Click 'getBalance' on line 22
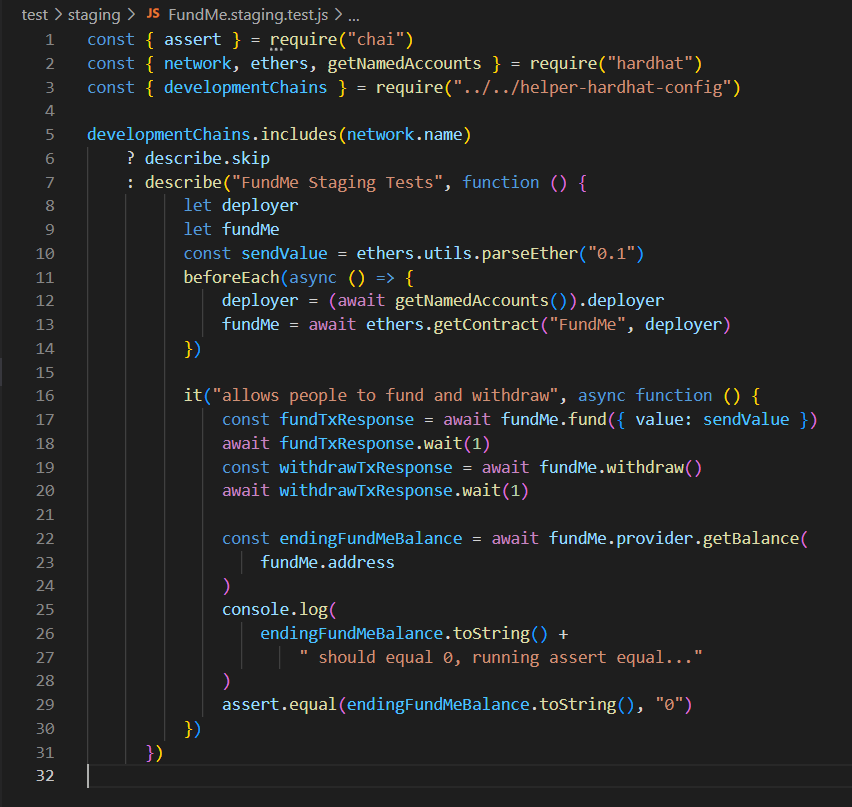Image resolution: width=852 pixels, height=807 pixels. 751,539
